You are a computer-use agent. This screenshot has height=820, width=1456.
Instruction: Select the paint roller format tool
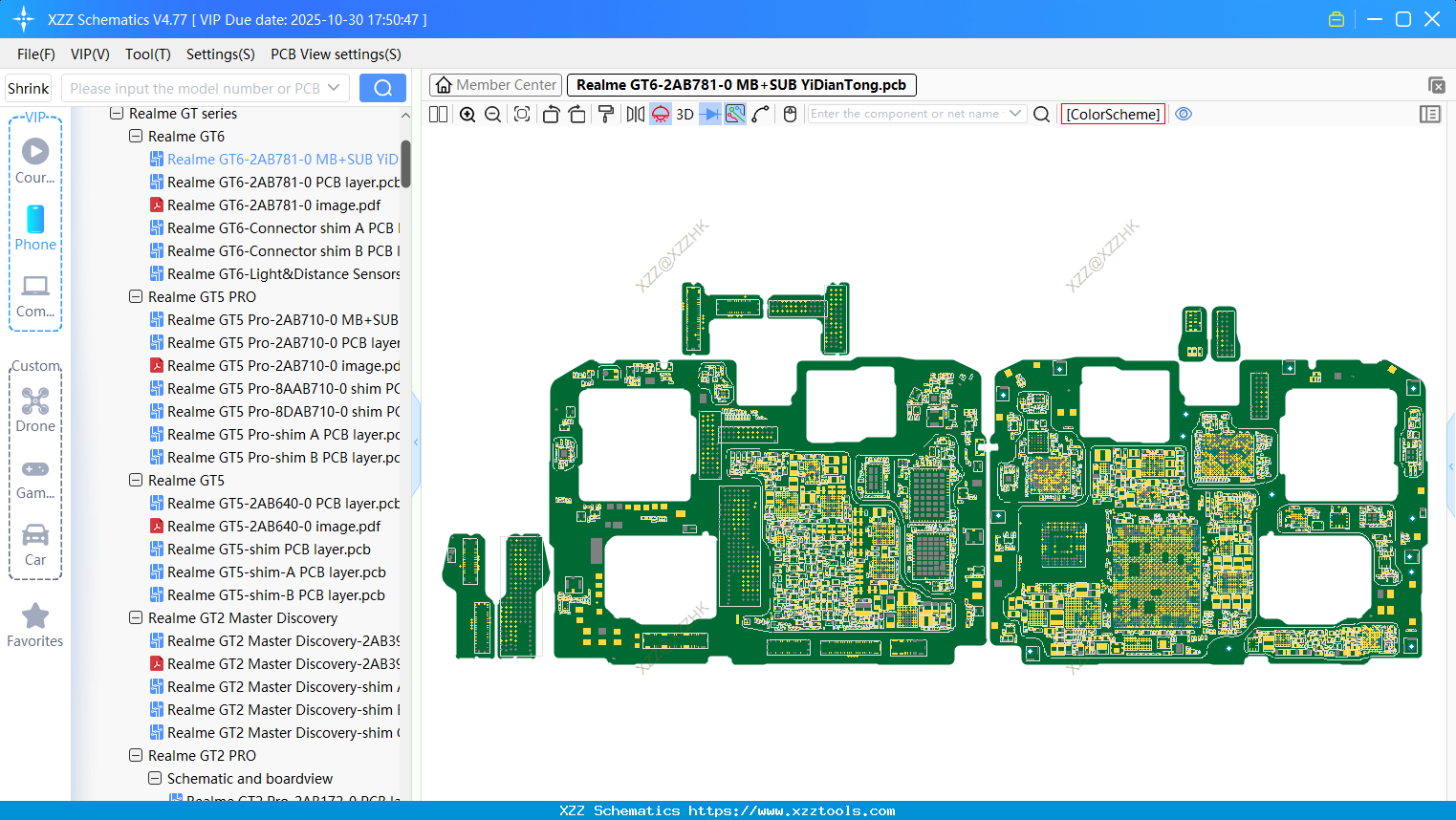tap(606, 115)
